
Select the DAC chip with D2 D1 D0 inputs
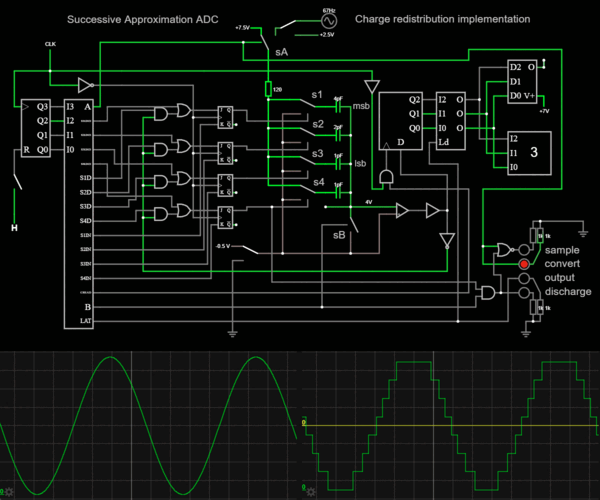tap(522, 81)
